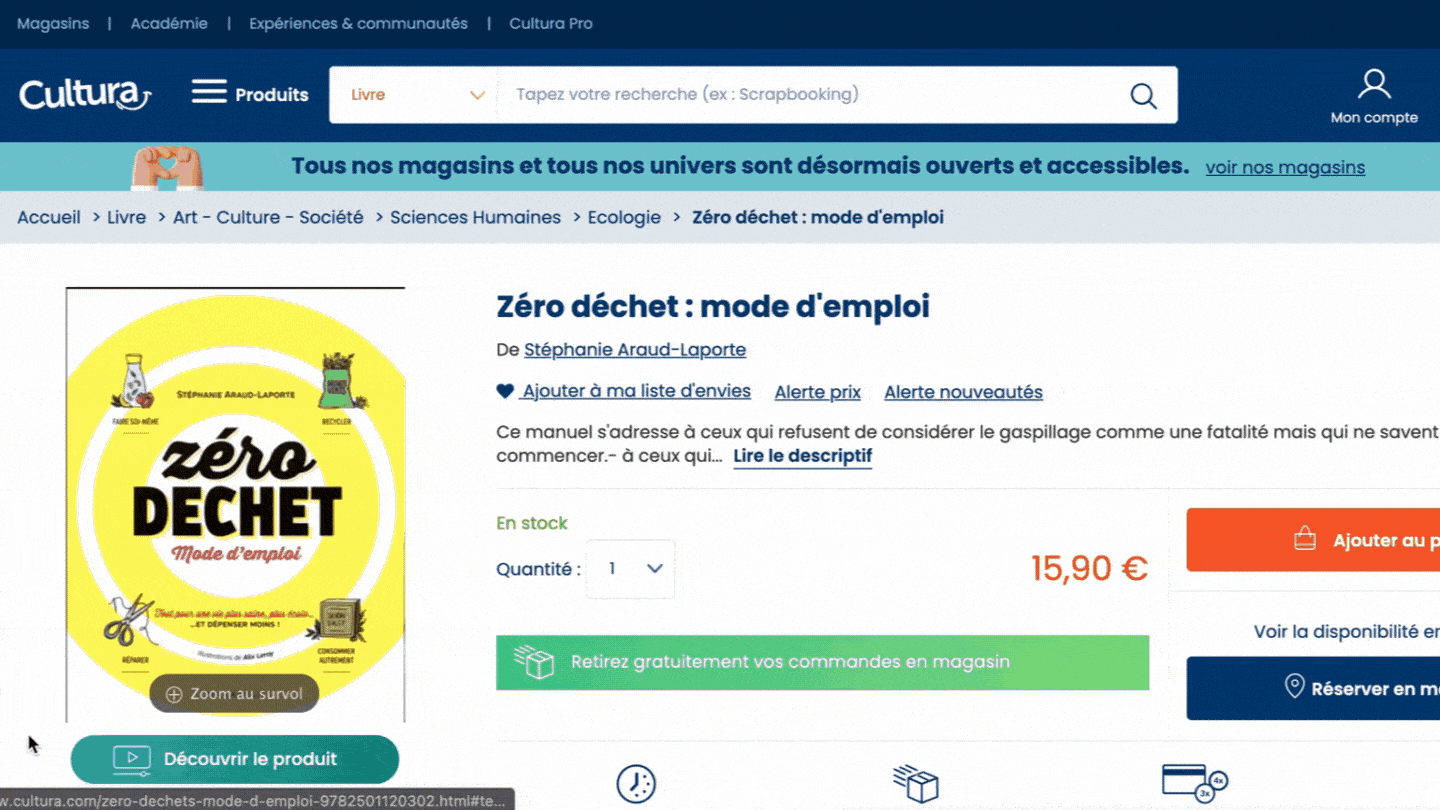Screen dimensions: 1440x810
Task: Click Ajouter à ma liste d'envies
Action: pyautogui.click(x=636, y=392)
